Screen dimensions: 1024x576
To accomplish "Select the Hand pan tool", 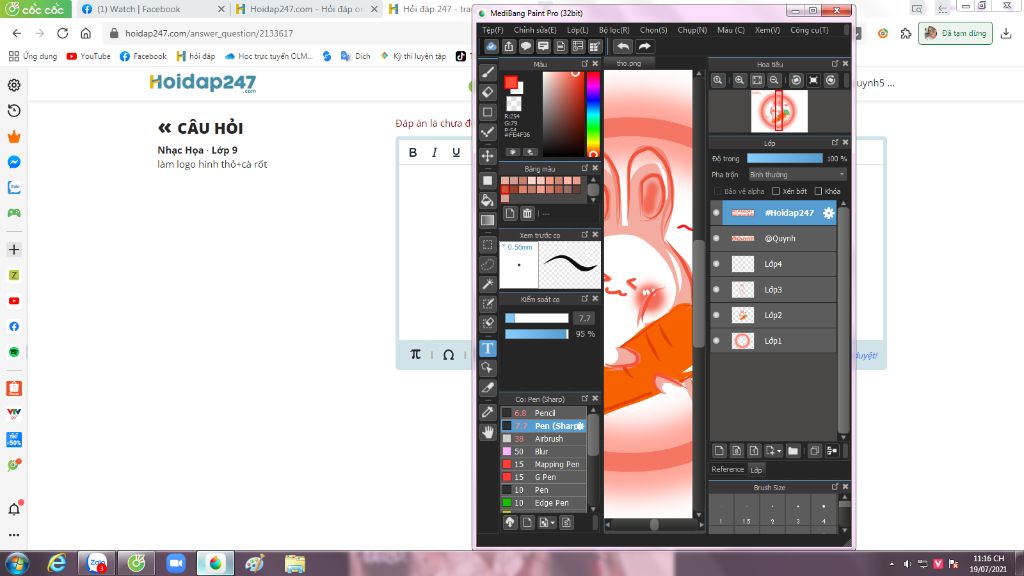I will click(487, 432).
